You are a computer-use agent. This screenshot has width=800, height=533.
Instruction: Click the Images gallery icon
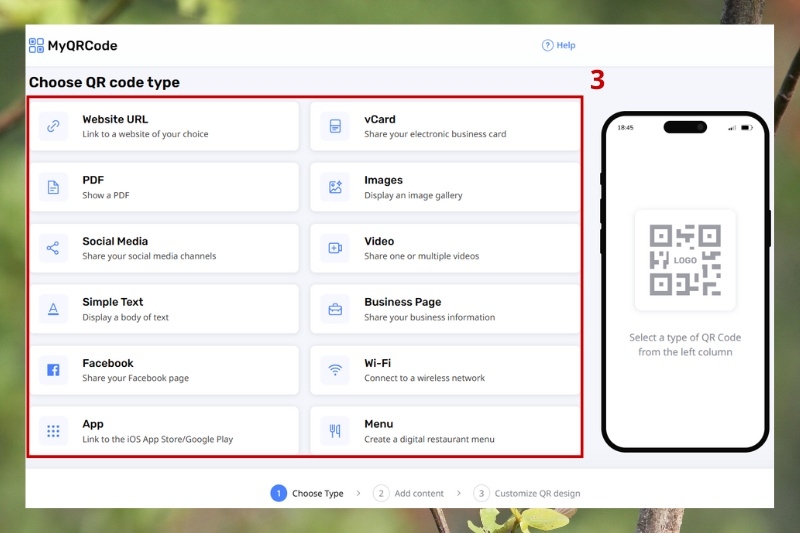coord(335,187)
